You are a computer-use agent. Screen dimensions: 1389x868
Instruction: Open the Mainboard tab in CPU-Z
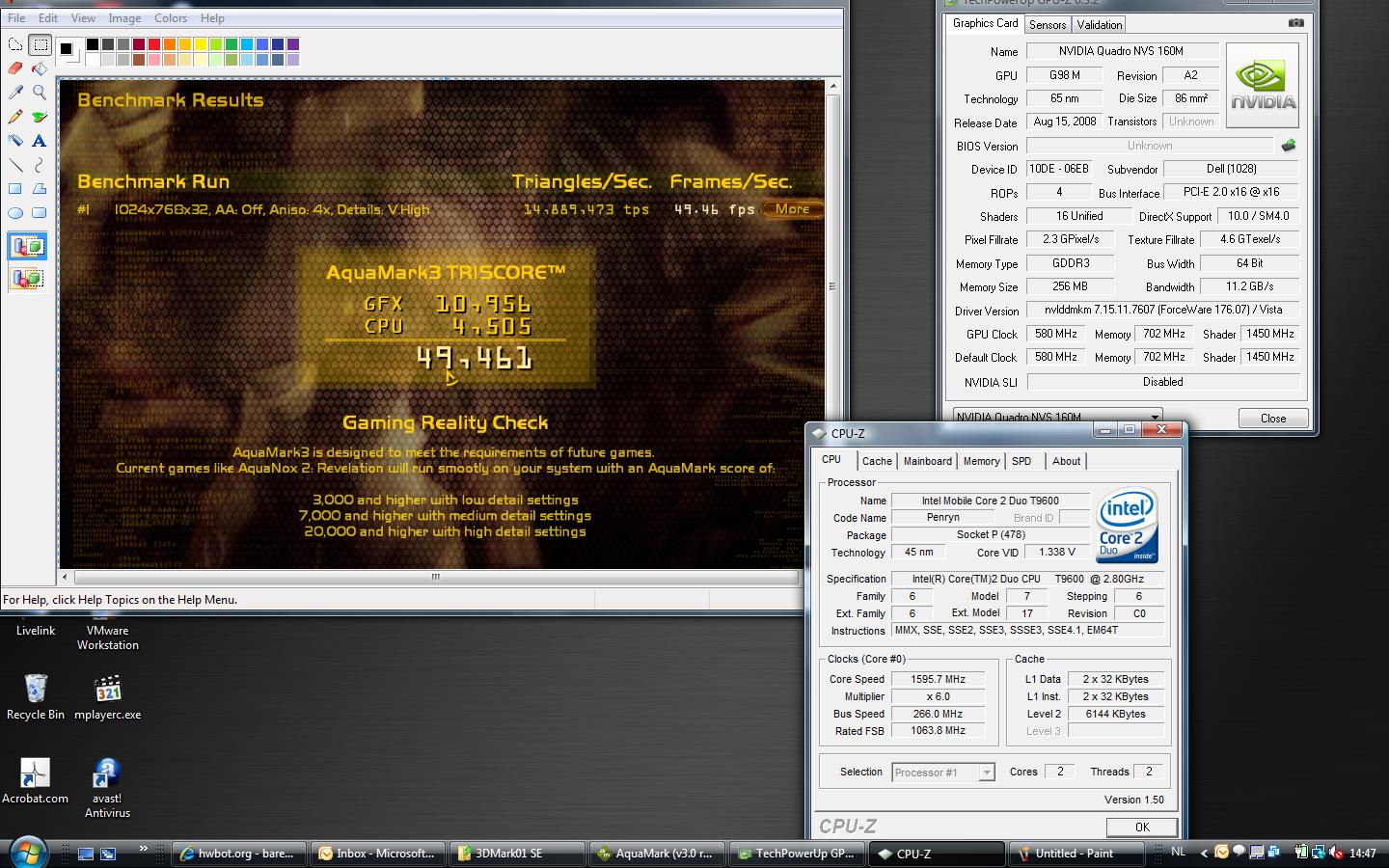[x=928, y=461]
